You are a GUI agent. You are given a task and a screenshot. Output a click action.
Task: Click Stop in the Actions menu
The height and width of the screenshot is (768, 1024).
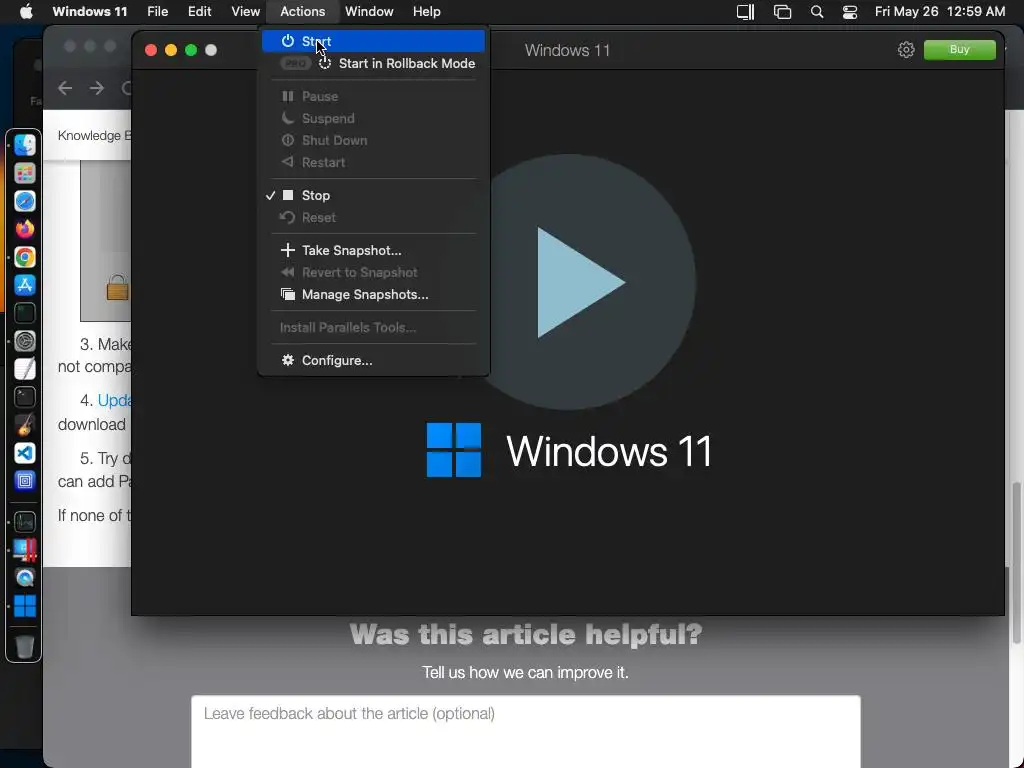[373, 195]
